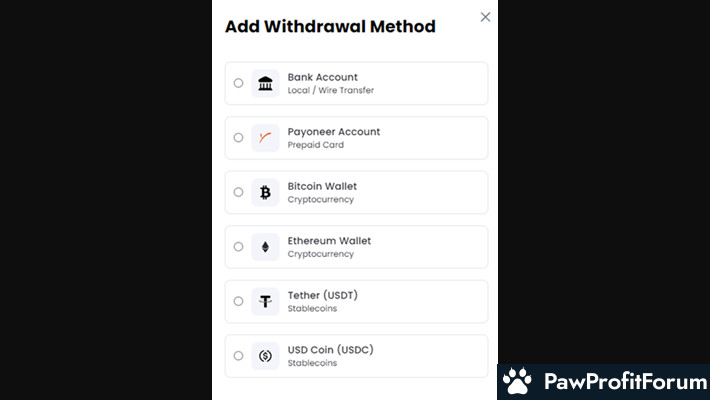Image resolution: width=710 pixels, height=400 pixels.
Task: Click the Tether T icon
Action: pos(265,301)
